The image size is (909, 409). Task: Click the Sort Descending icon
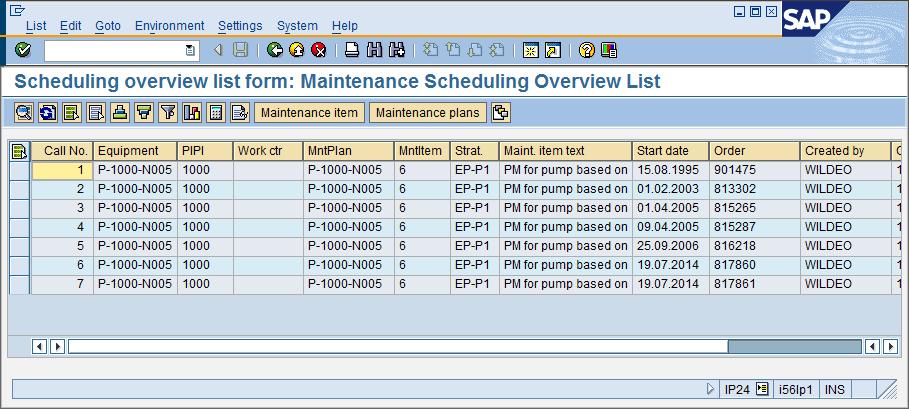[144, 112]
